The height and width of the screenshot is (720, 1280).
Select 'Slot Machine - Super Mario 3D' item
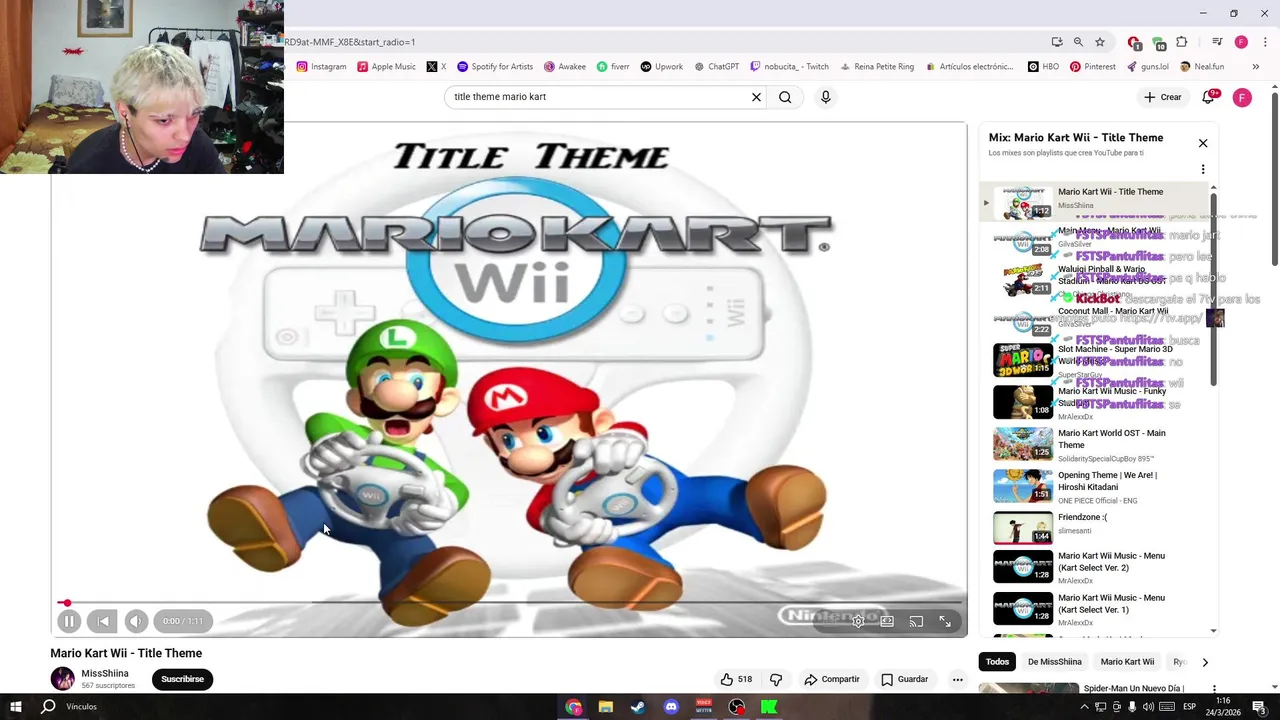coord(1095,360)
